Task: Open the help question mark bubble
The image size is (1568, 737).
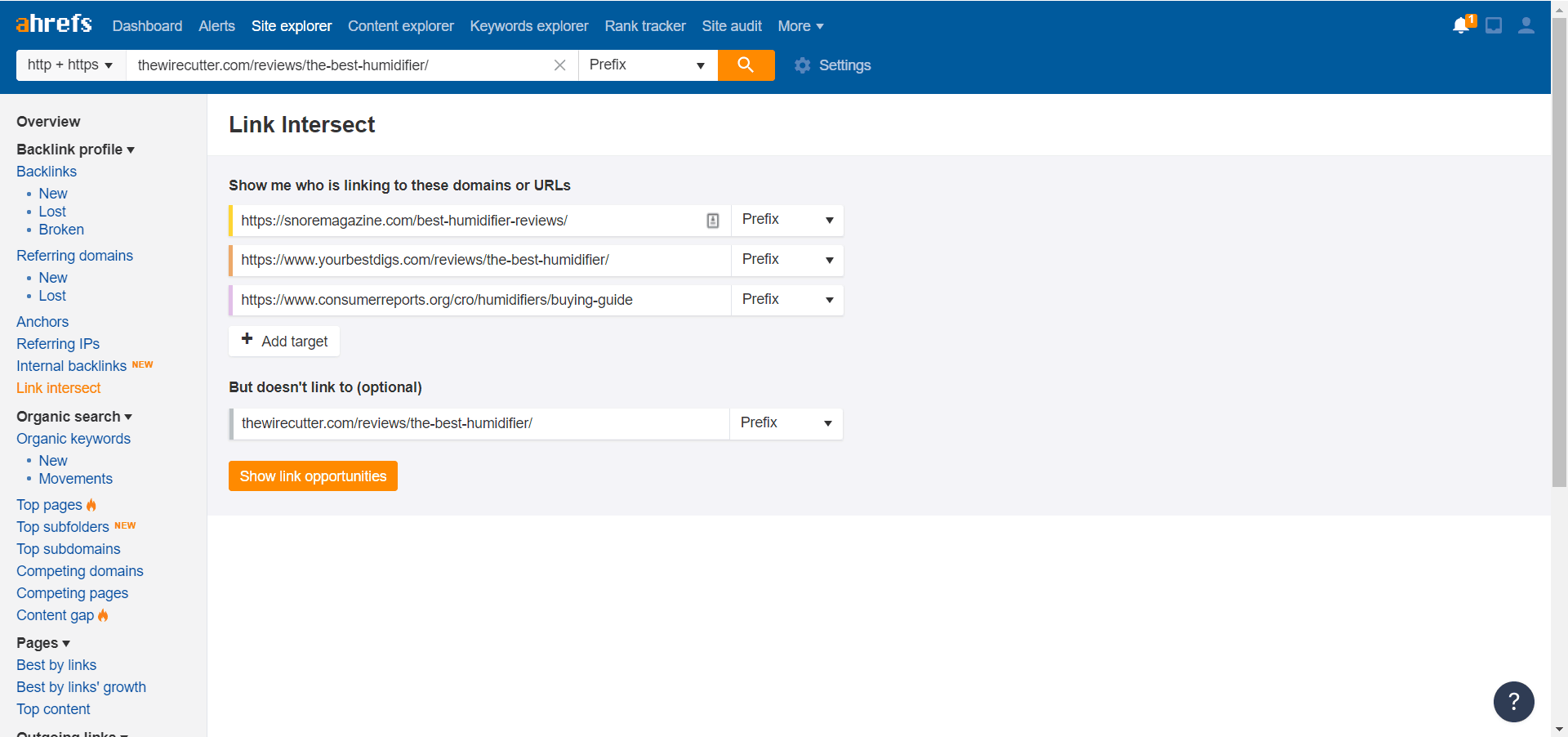Action: point(1513,701)
